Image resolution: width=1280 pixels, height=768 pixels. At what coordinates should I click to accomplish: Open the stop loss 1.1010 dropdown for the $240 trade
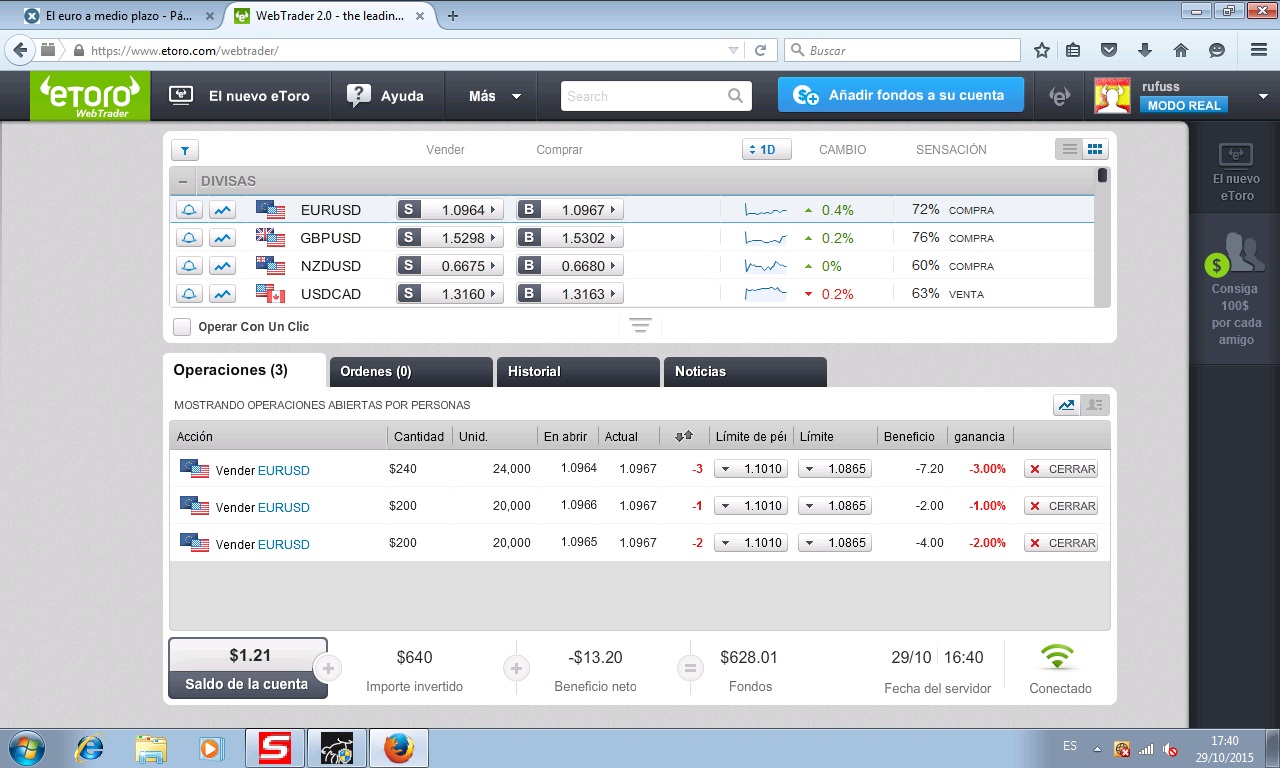pyautogui.click(x=751, y=469)
